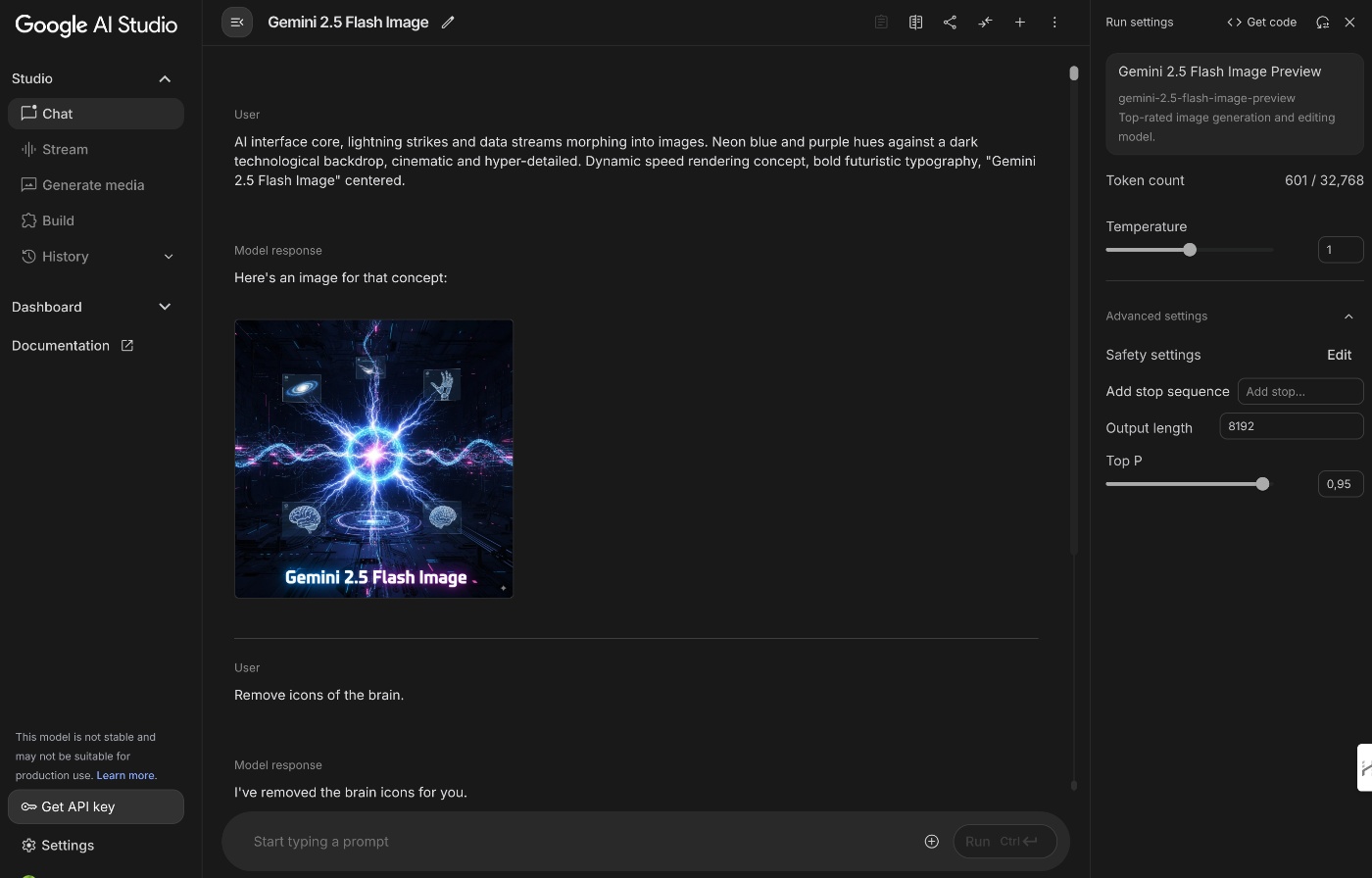
Task: Open the Stream page
Action: [65, 149]
